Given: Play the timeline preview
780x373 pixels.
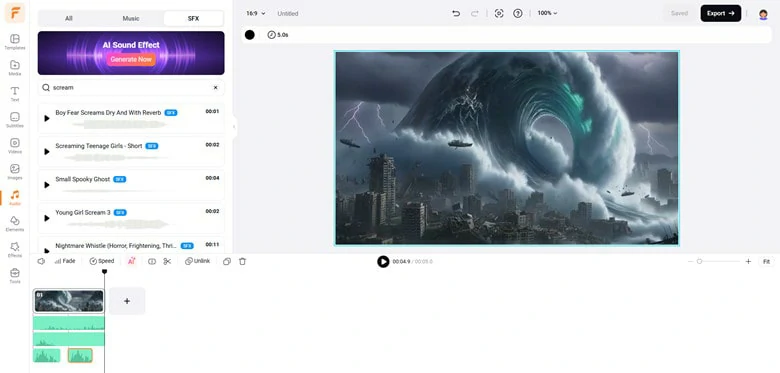Looking at the screenshot, I should tap(383, 262).
